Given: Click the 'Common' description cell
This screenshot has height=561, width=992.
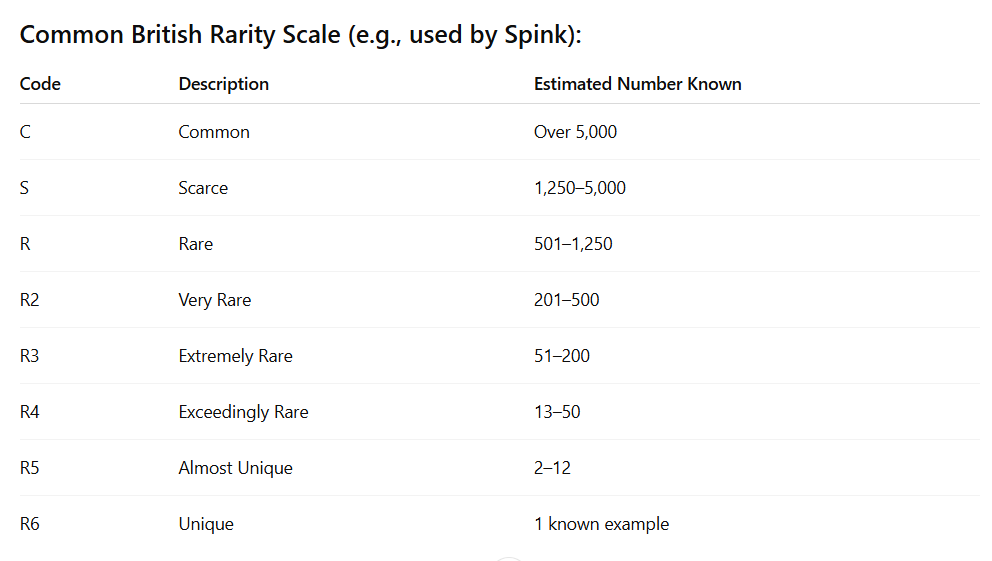Looking at the screenshot, I should coord(214,132).
